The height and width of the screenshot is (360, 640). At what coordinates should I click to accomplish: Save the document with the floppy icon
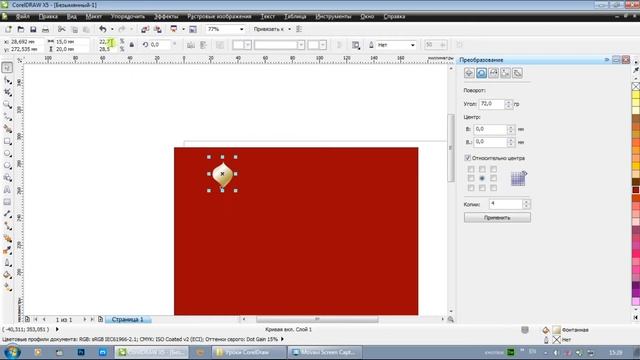tap(33, 29)
